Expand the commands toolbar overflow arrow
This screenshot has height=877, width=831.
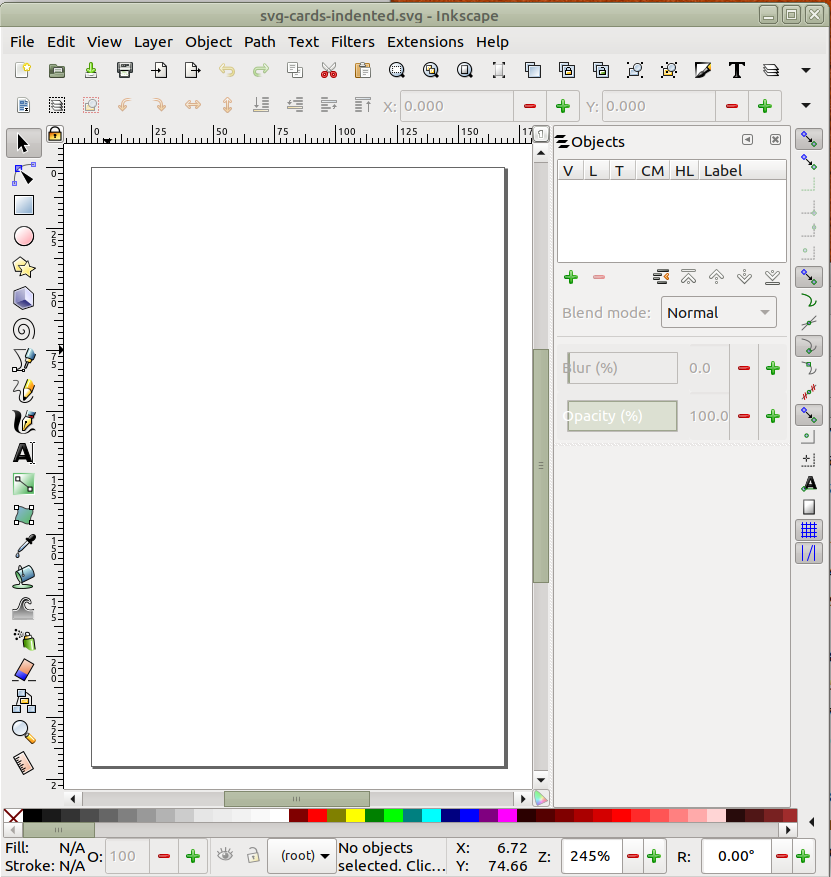[806, 70]
